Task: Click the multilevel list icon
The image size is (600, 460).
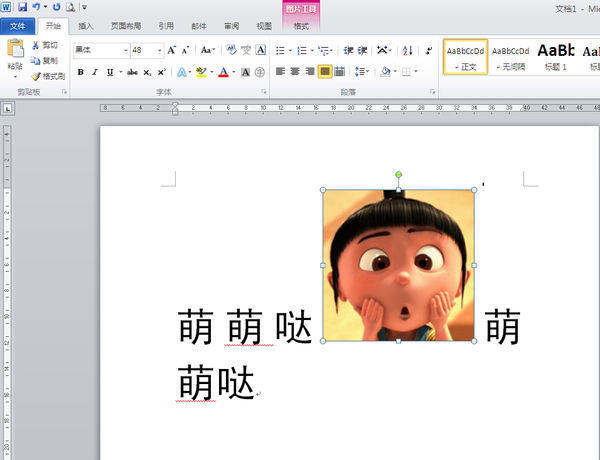Action: coord(324,50)
